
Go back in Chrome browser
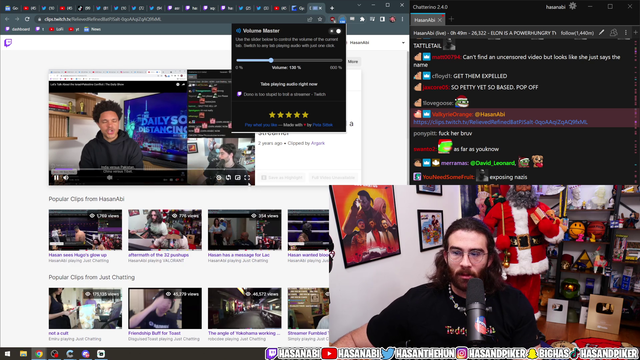7,19
